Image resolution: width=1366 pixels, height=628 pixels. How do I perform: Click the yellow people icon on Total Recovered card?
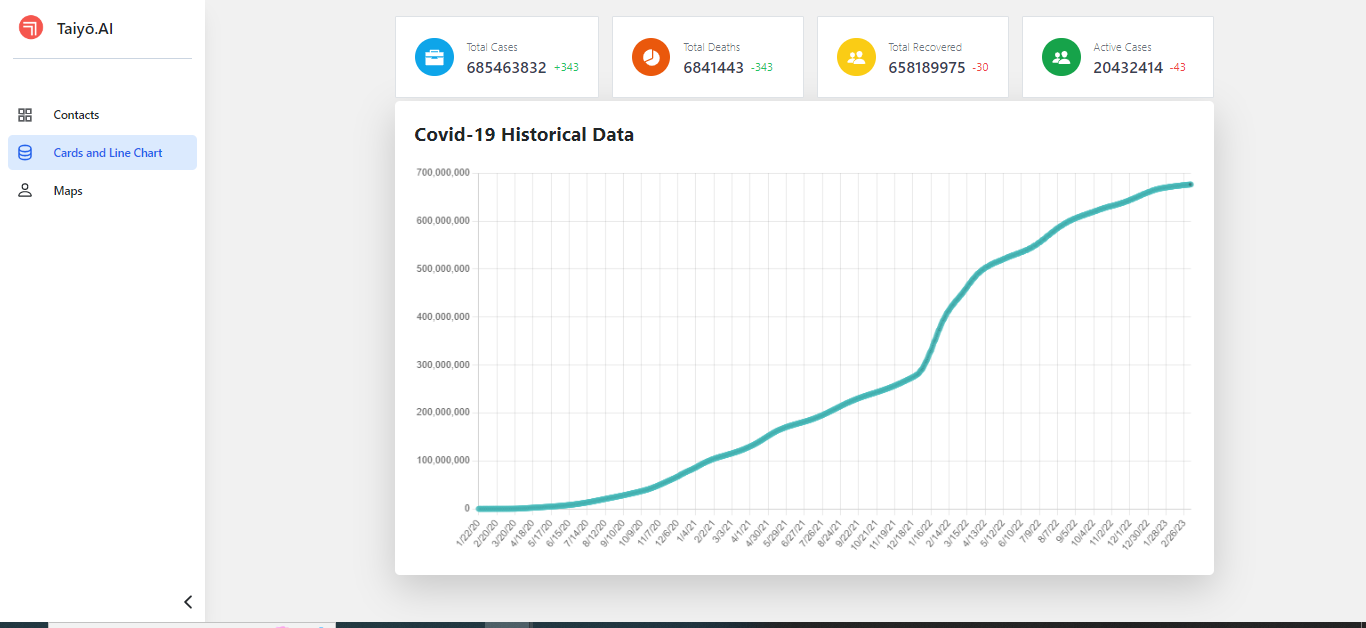856,57
